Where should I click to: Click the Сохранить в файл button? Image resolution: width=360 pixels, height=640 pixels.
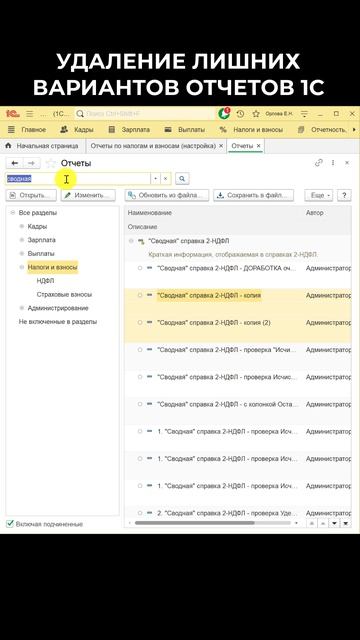(253, 196)
